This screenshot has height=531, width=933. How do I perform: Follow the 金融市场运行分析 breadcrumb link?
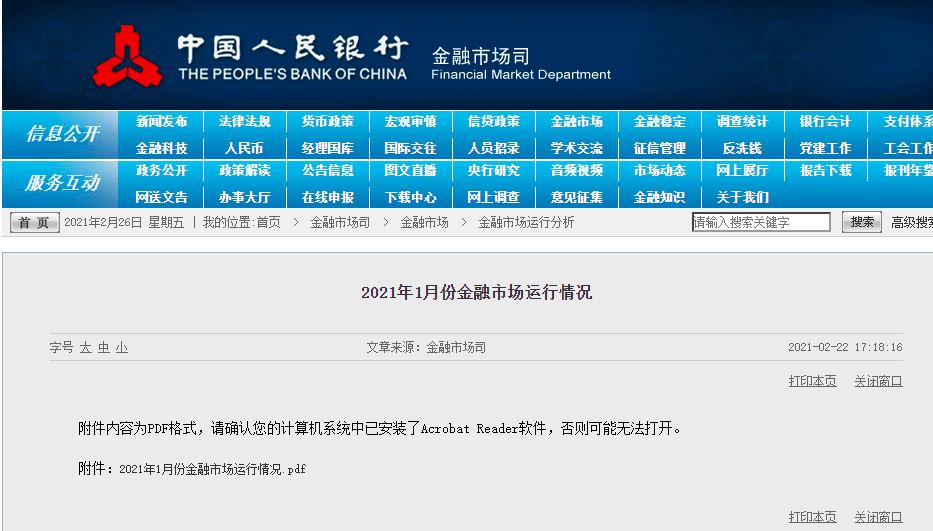(x=526, y=223)
